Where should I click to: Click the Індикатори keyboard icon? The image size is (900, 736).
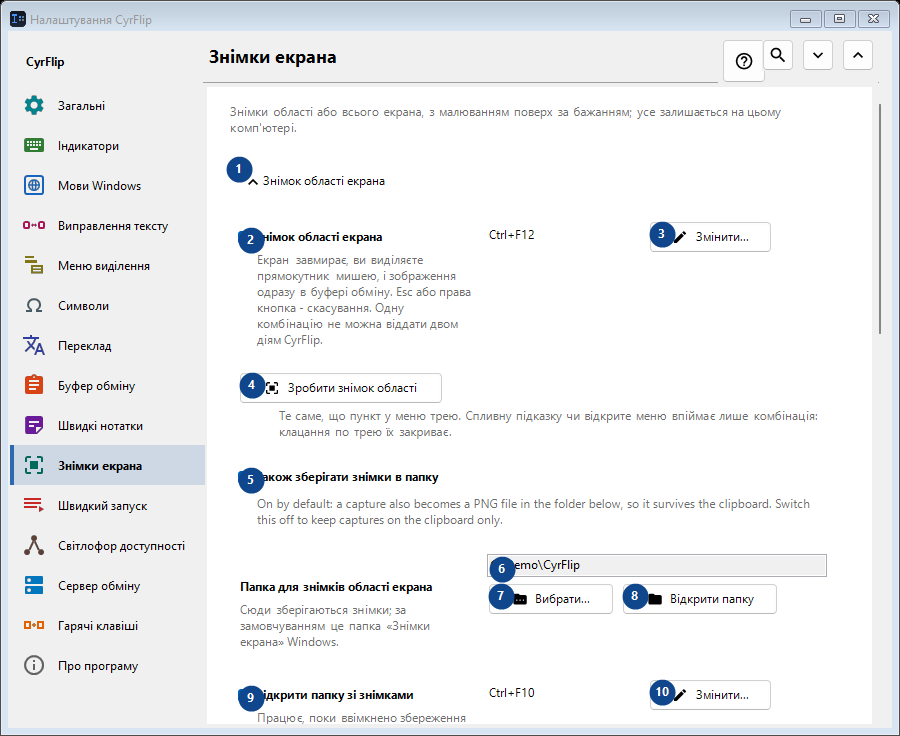point(34,146)
